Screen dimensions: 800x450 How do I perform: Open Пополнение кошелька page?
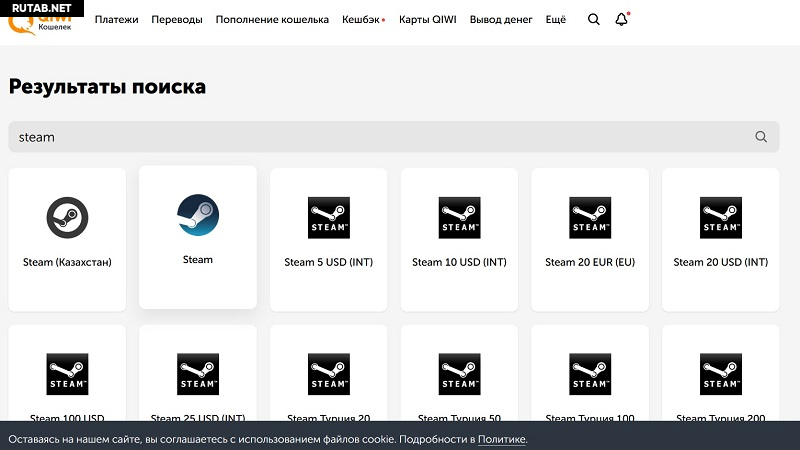[272, 20]
